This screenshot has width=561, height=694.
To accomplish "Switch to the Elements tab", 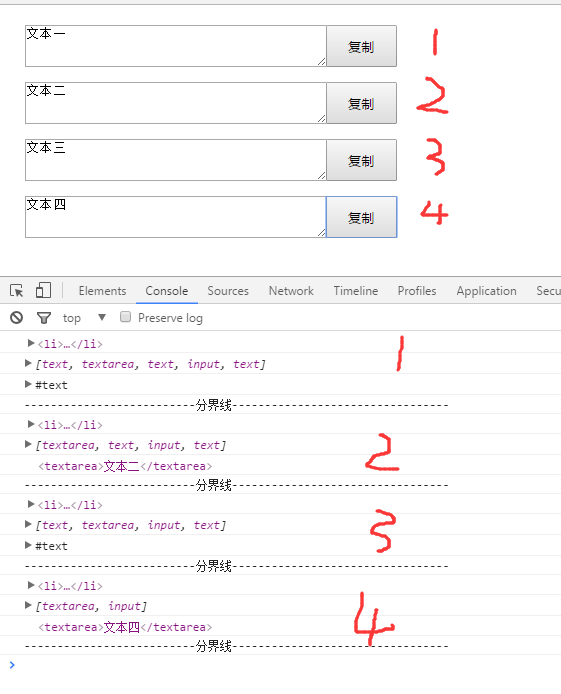I will click(x=102, y=291).
